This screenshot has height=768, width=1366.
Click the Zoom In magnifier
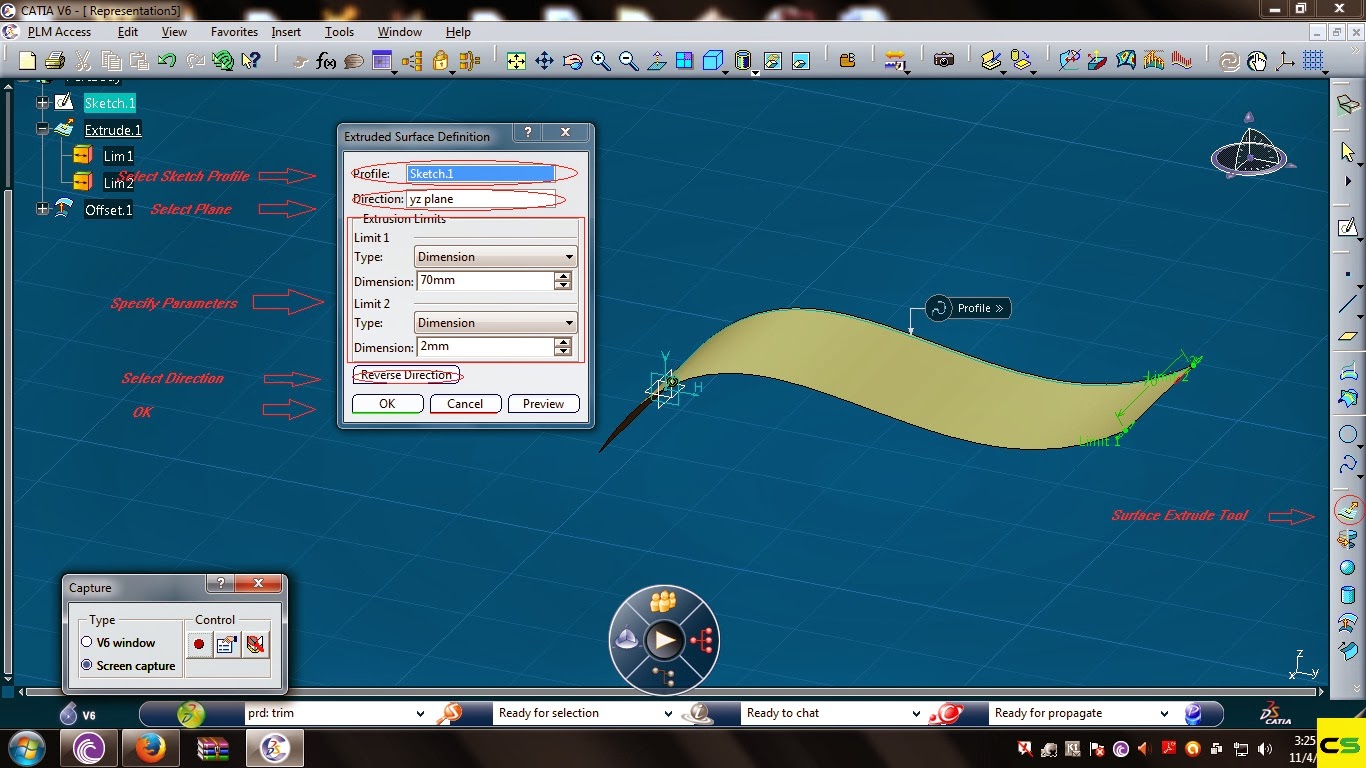(x=601, y=61)
